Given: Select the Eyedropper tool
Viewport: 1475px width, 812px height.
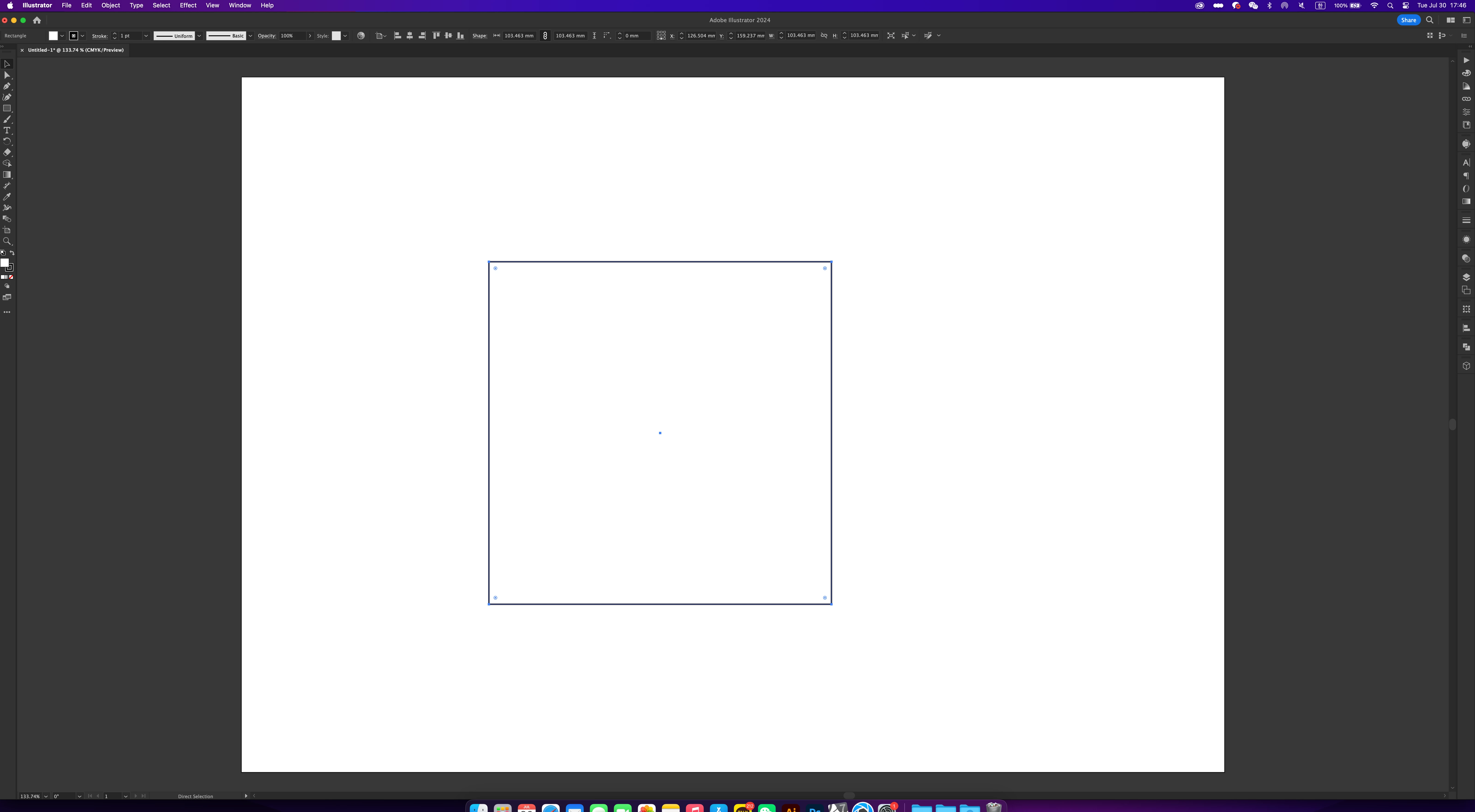Looking at the screenshot, I should pyautogui.click(x=7, y=197).
